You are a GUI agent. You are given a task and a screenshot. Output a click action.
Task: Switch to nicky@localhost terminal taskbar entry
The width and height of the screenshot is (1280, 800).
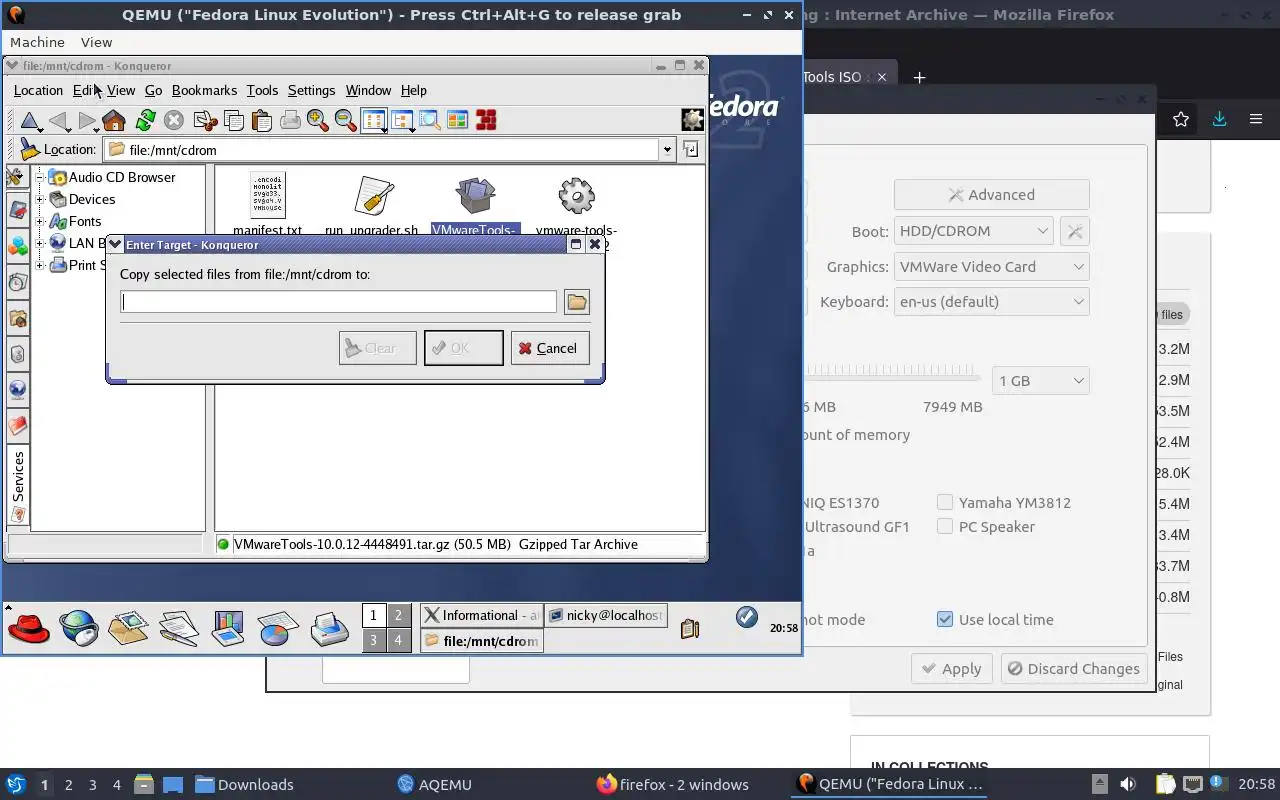[x=606, y=616]
